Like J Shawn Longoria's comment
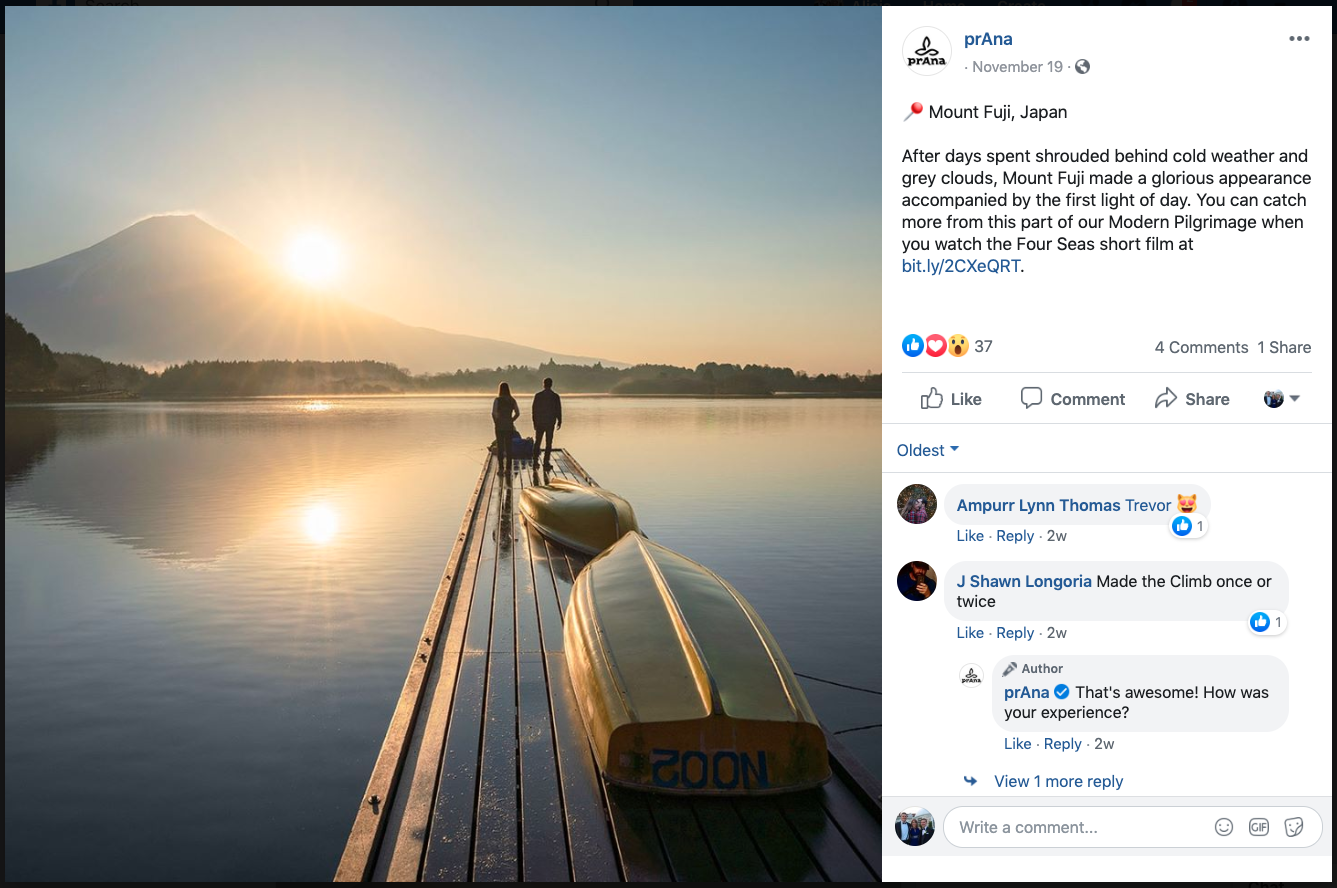 pos(970,632)
